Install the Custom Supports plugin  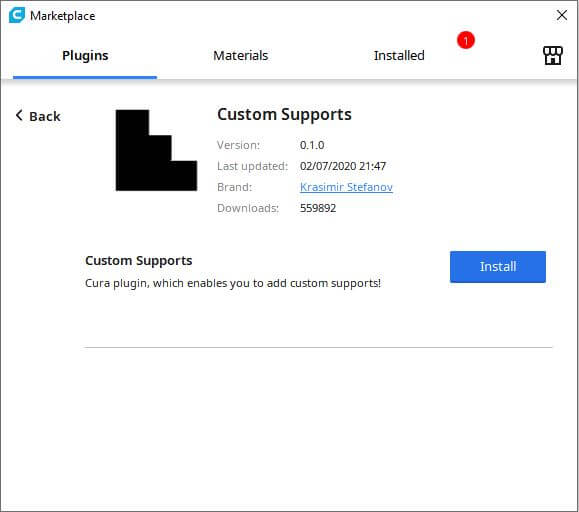pos(497,267)
